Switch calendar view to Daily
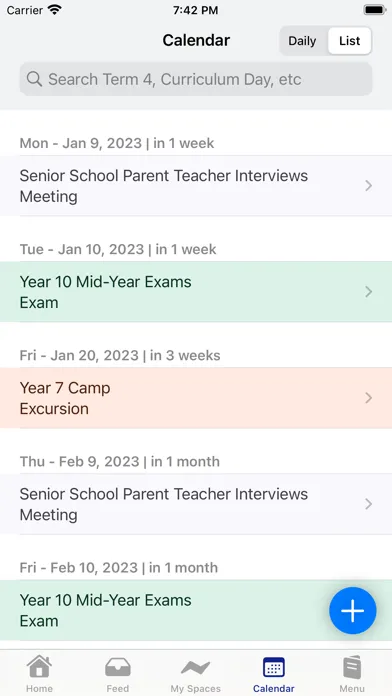Screen dimensions: 392x696 302,41
